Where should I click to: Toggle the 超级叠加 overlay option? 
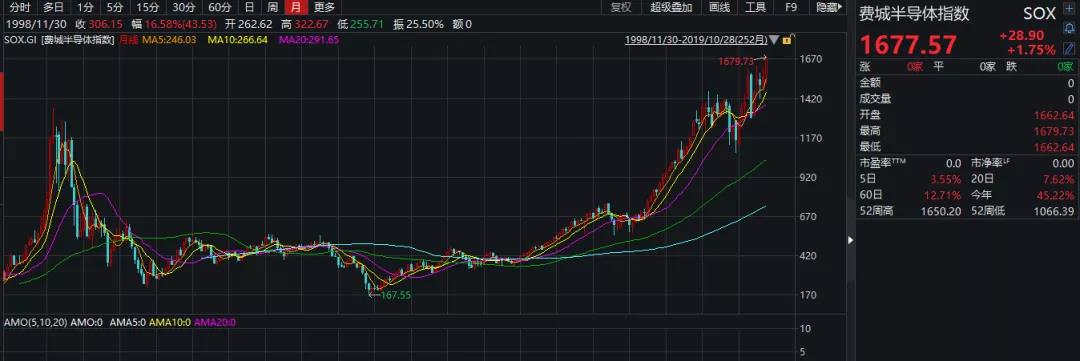[671, 8]
